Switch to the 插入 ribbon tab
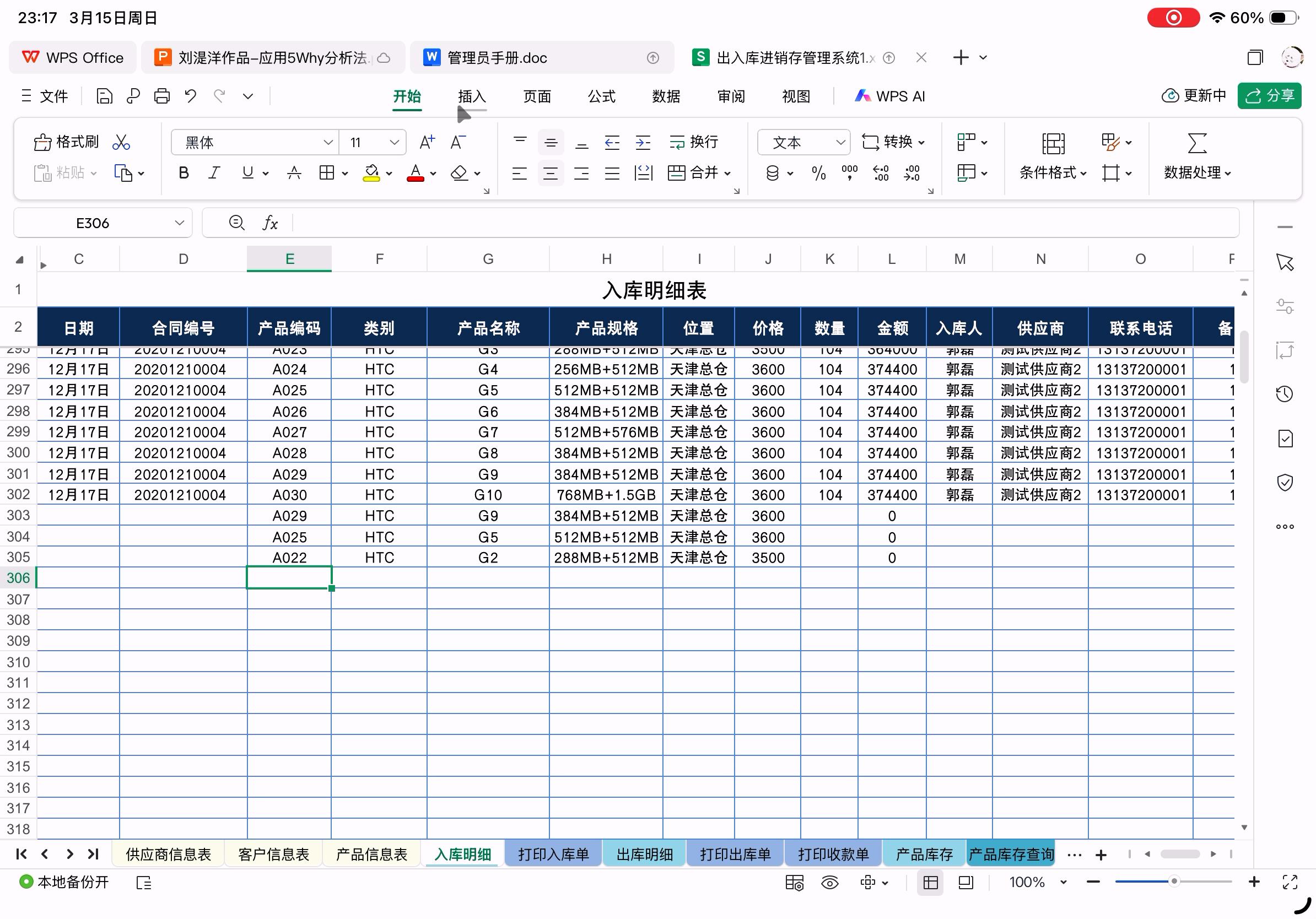Viewport: 1316px width, 919px height. pos(472,96)
